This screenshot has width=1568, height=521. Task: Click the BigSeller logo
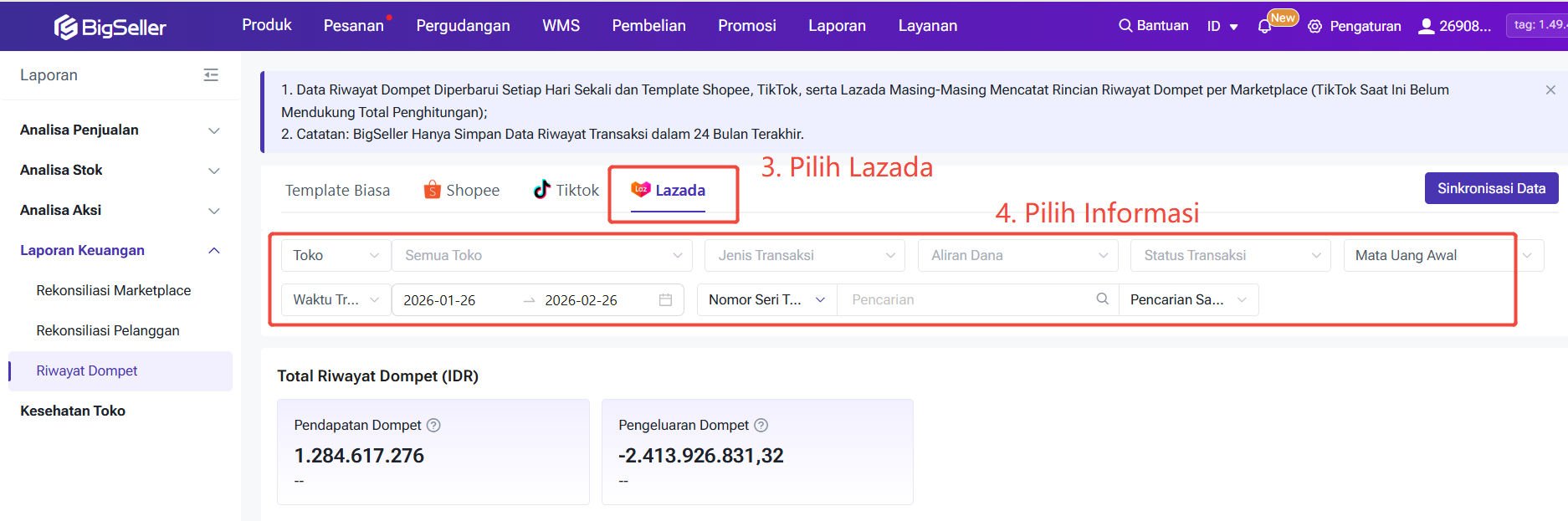[110, 27]
